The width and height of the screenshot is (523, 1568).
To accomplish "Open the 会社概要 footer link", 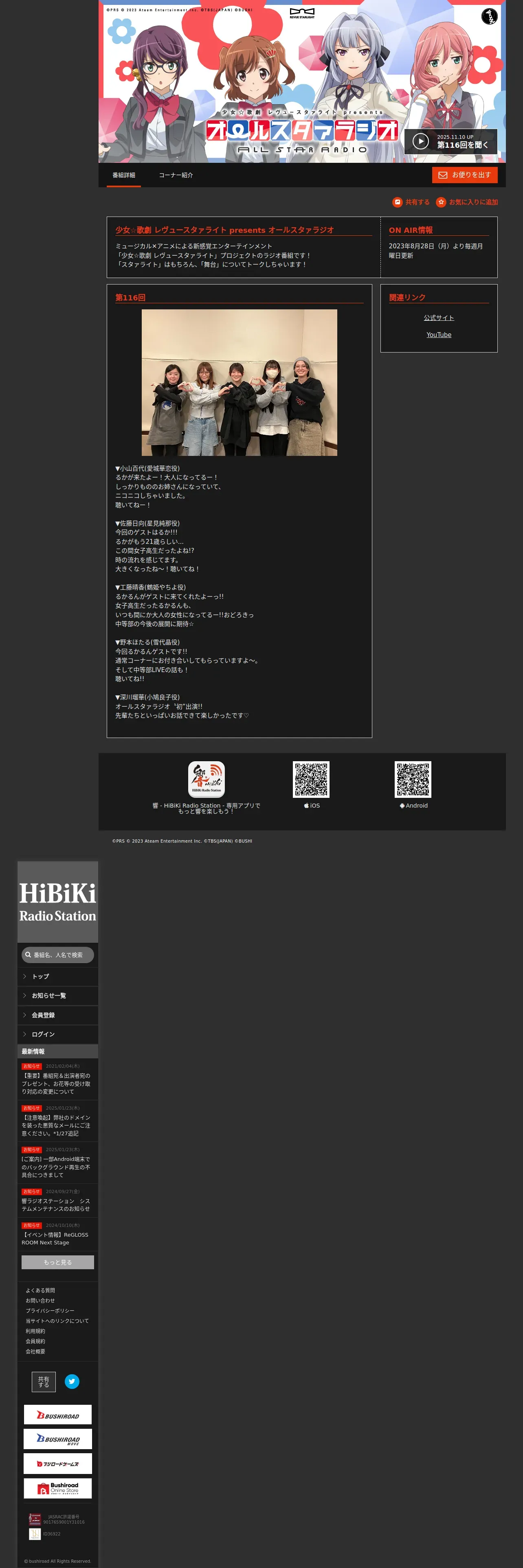I will click(35, 1351).
